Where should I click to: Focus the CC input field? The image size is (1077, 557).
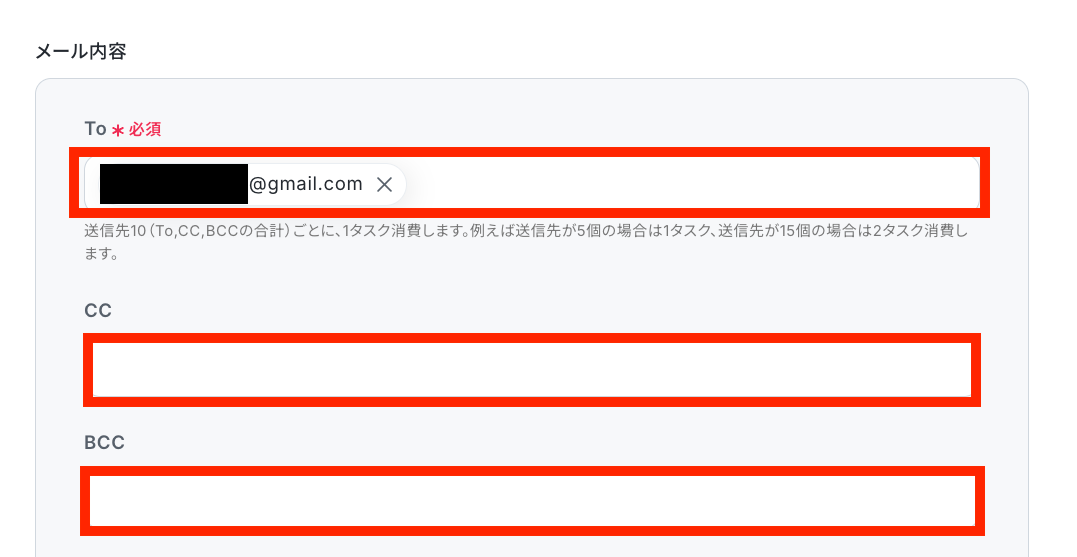click(532, 370)
